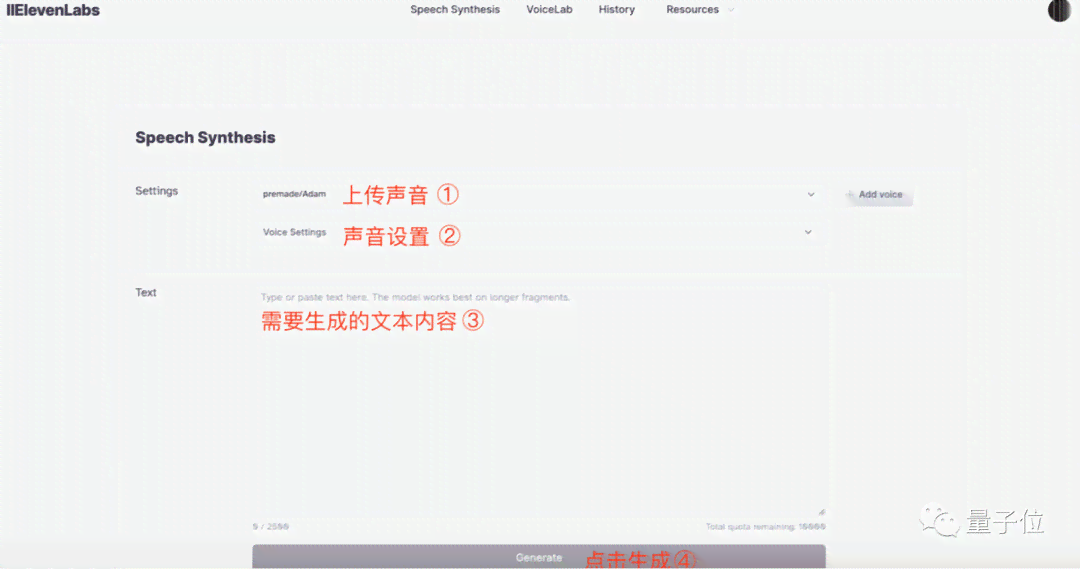The height and width of the screenshot is (569, 1080).
Task: Click the Add voice button
Action: tap(879, 195)
